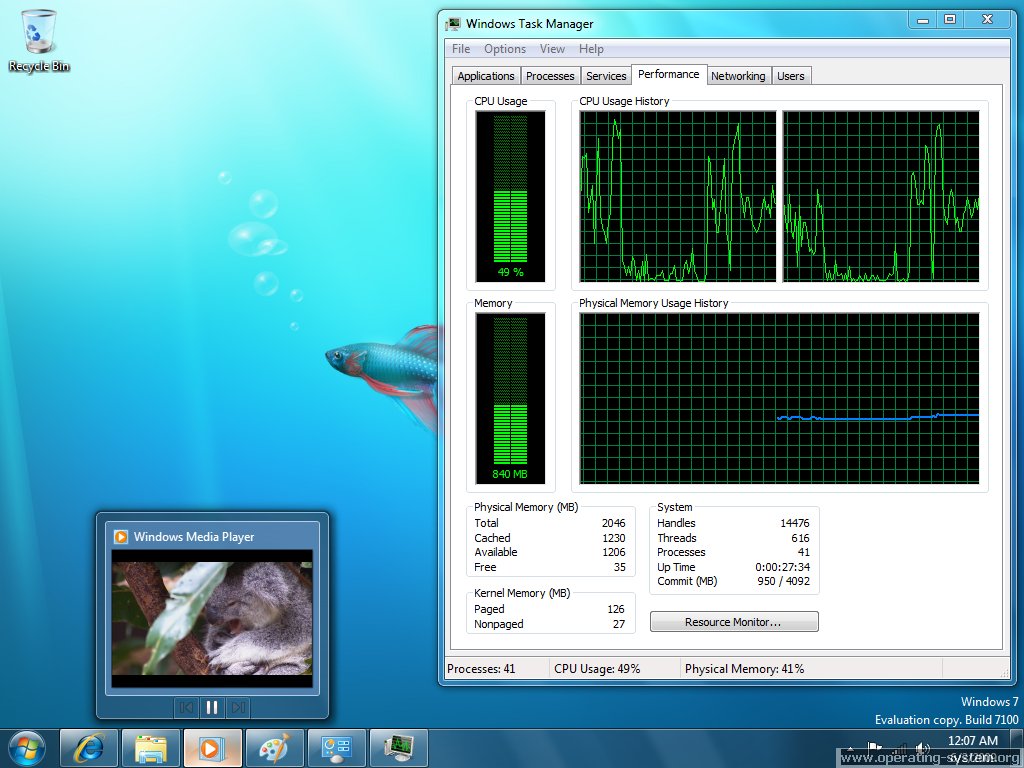Click the Up Time value 0:00:27:34
1024x768 pixels.
click(782, 567)
